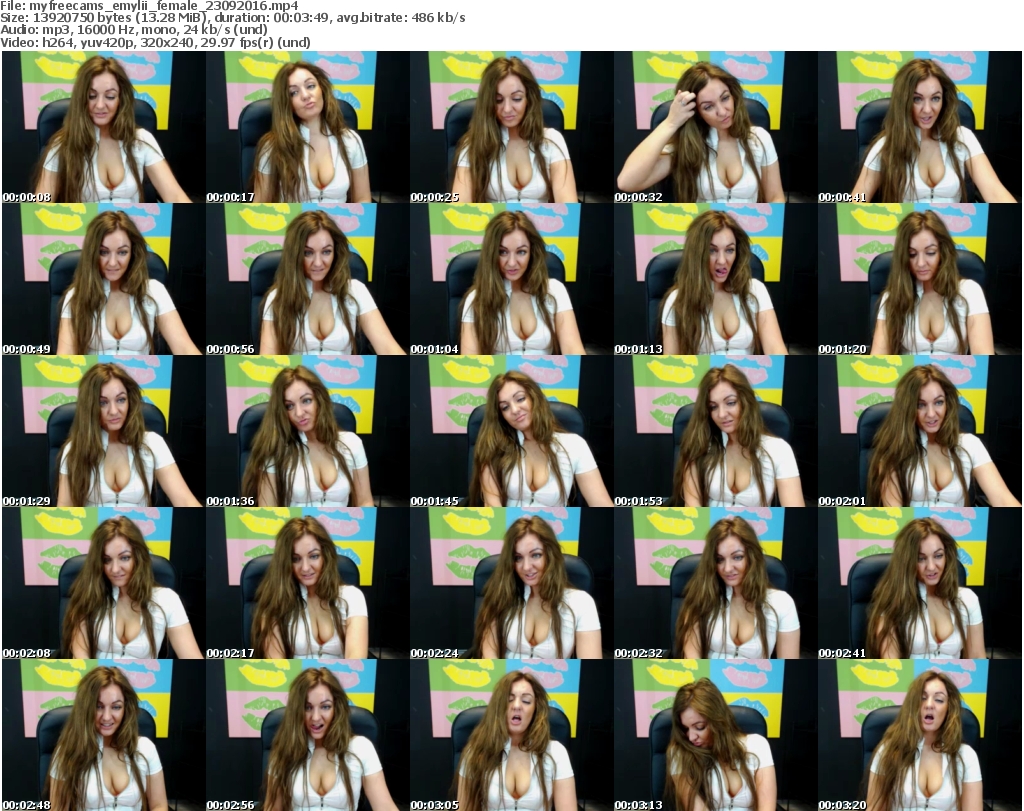Select the thumbnail stamped 00:00:17
The height and width of the screenshot is (811, 1024).
tap(308, 127)
